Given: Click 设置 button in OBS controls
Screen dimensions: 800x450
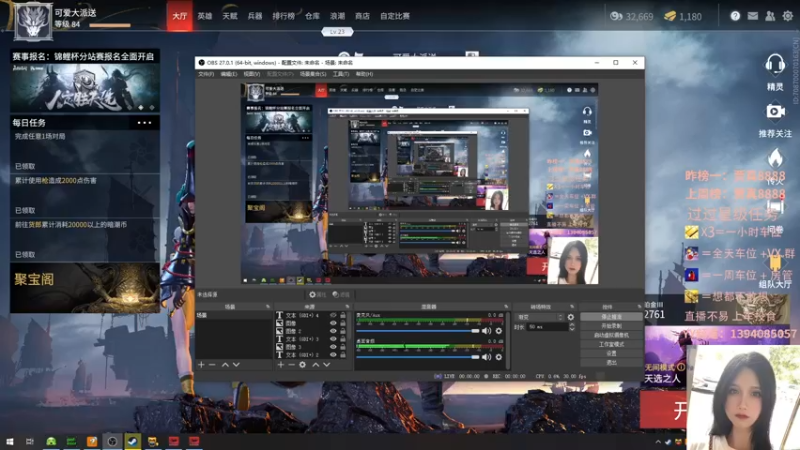Looking at the screenshot, I should pos(611,353).
